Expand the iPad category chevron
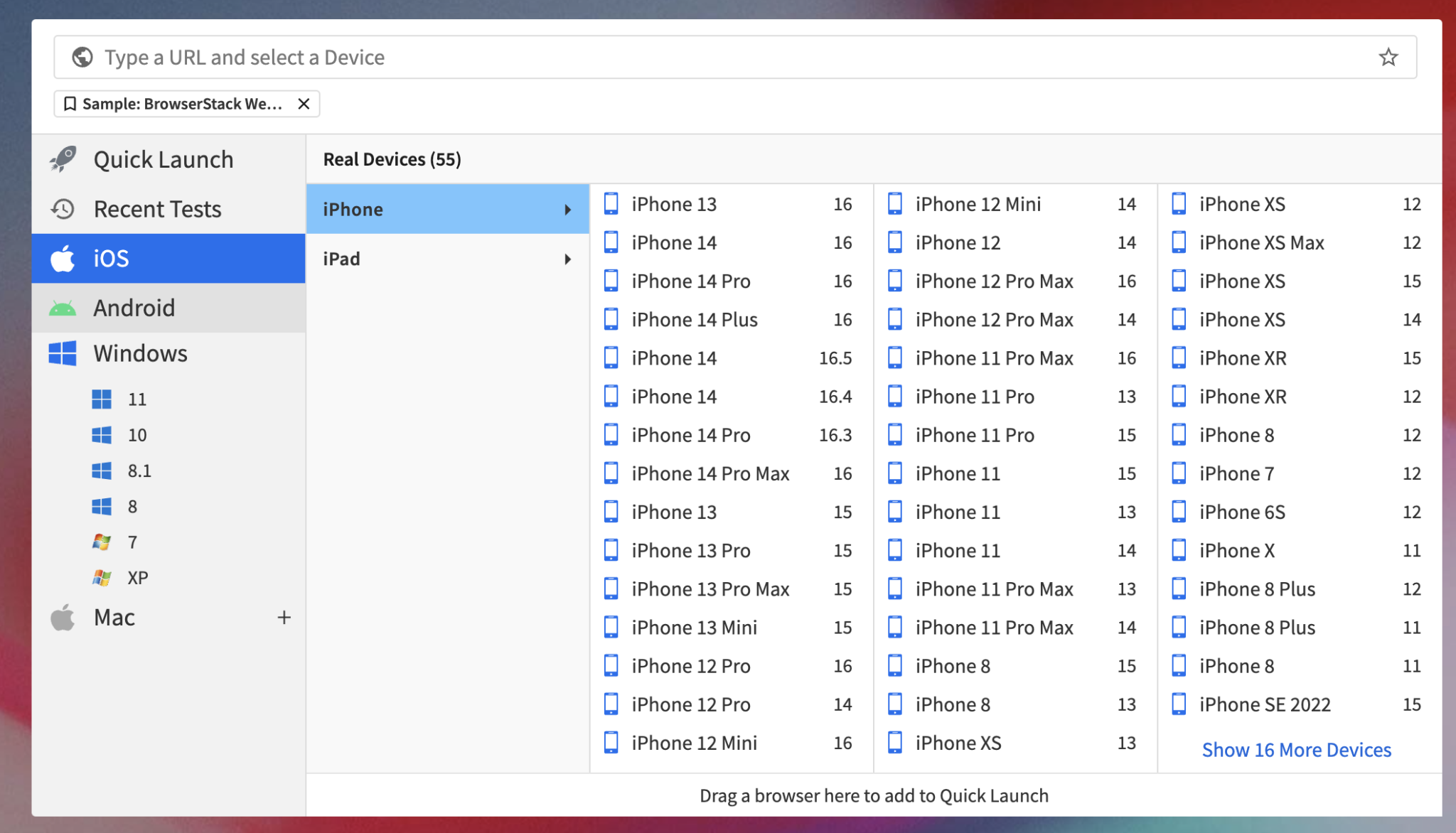 pos(567,259)
